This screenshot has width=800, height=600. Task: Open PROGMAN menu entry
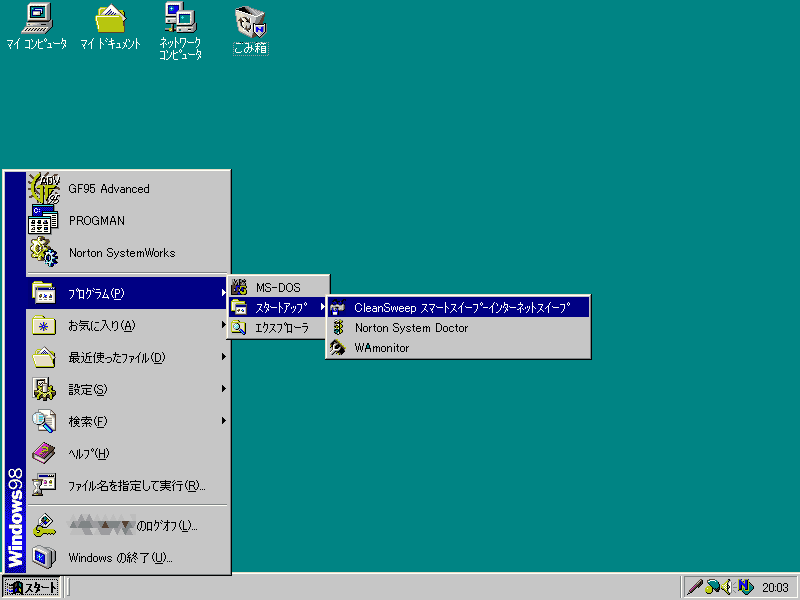pos(127,220)
